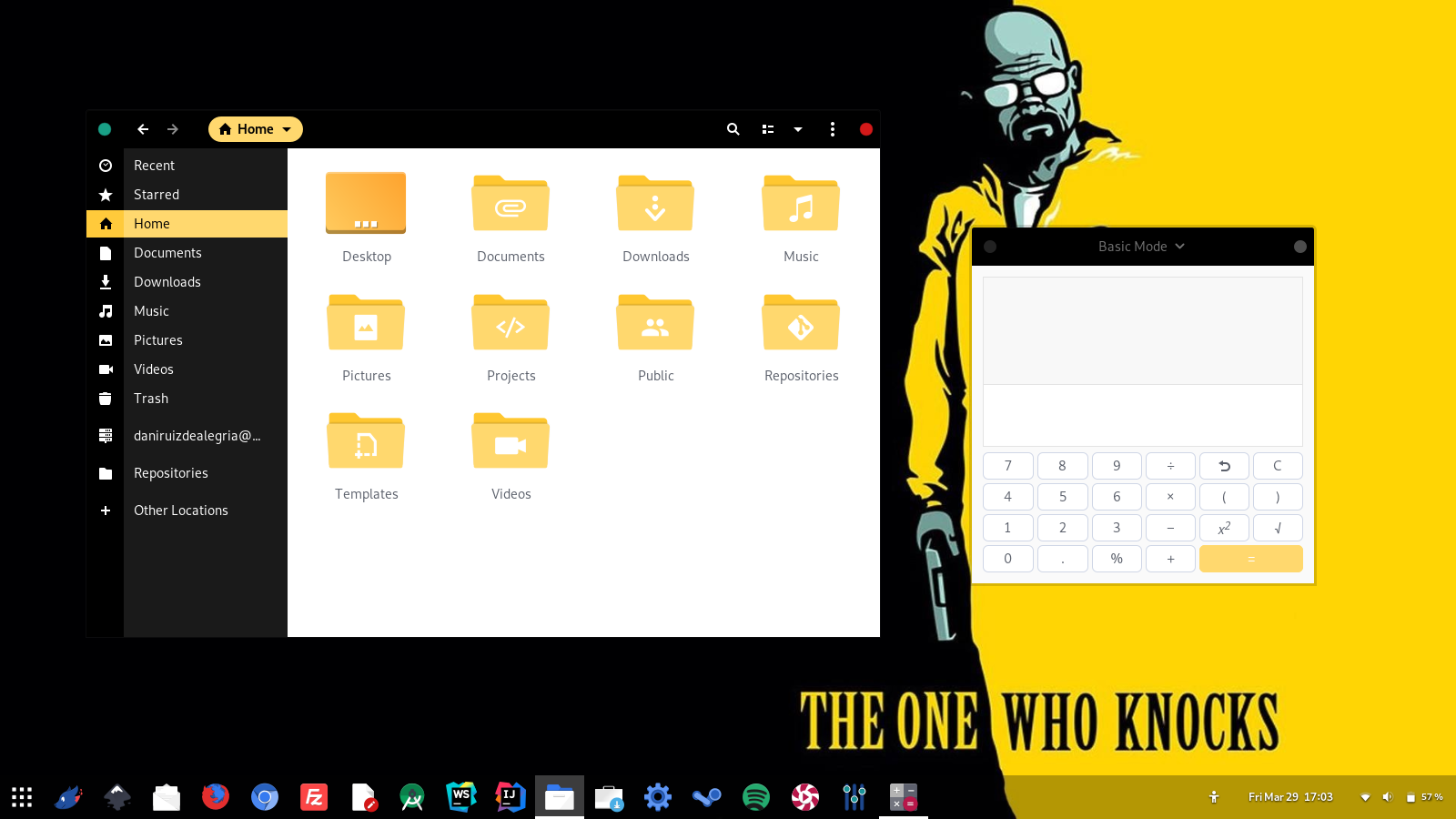The width and height of the screenshot is (1456, 819).
Task: Click calculator C clear button
Action: tap(1278, 466)
